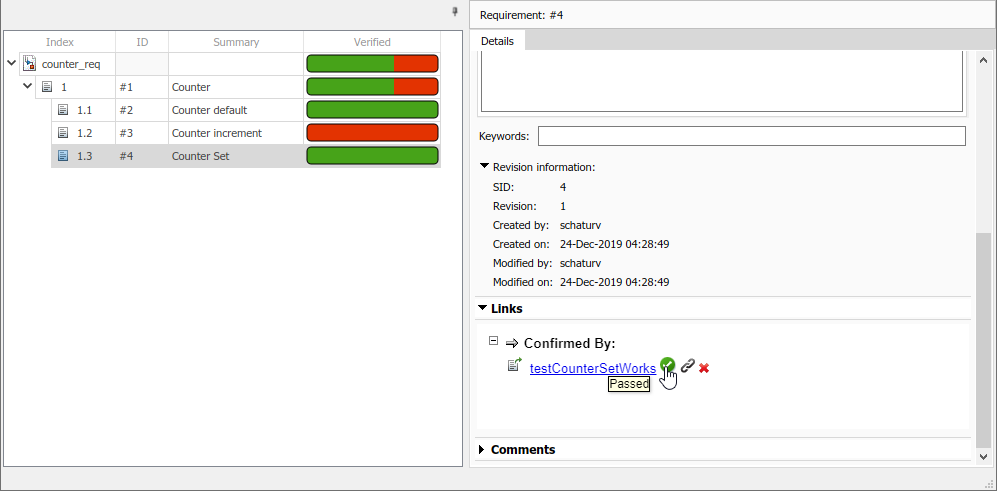This screenshot has width=997, height=491.
Task: Click the Modified on date value
Action: 614,282
